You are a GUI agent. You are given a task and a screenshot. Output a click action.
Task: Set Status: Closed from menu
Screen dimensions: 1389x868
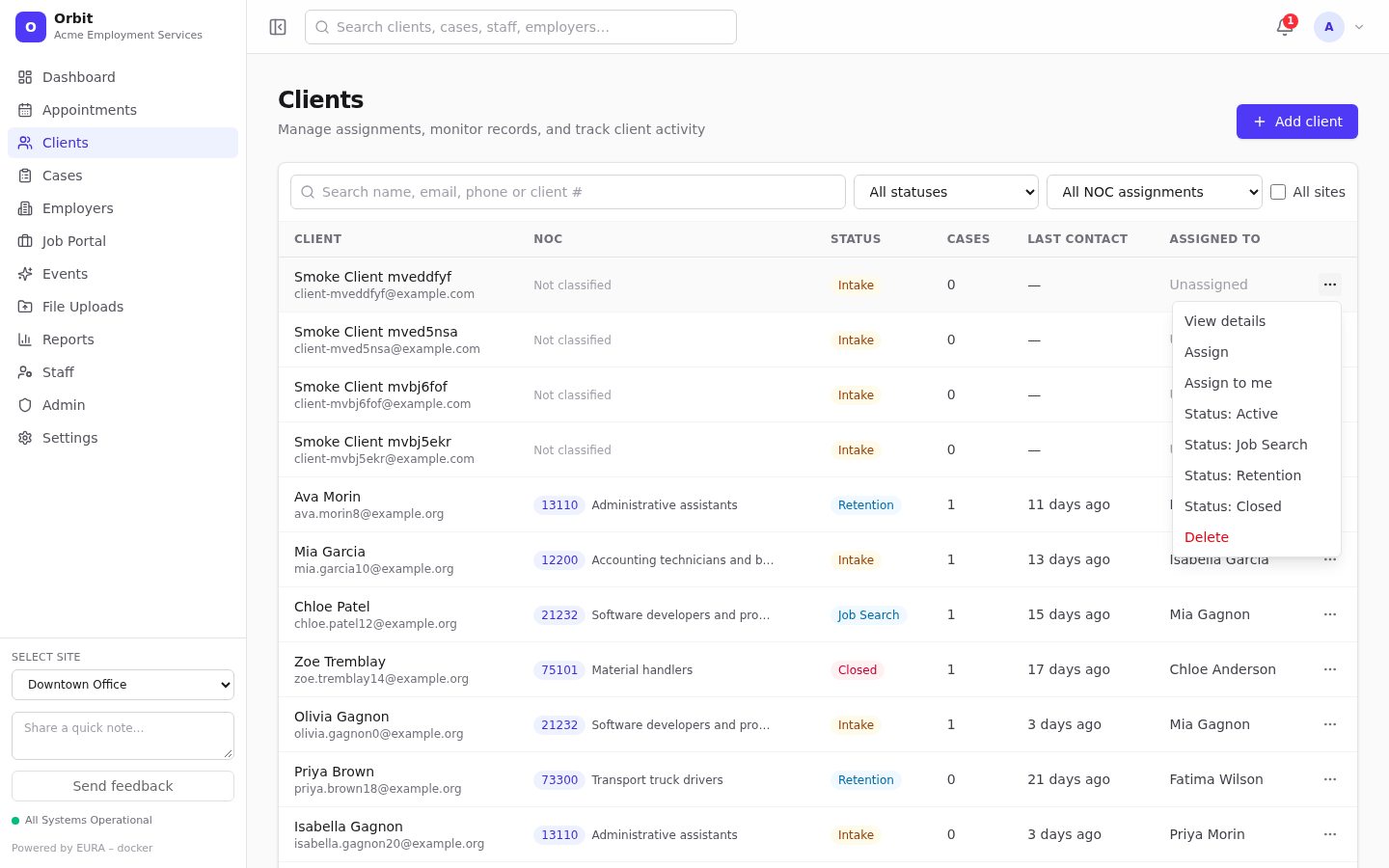(1257, 506)
